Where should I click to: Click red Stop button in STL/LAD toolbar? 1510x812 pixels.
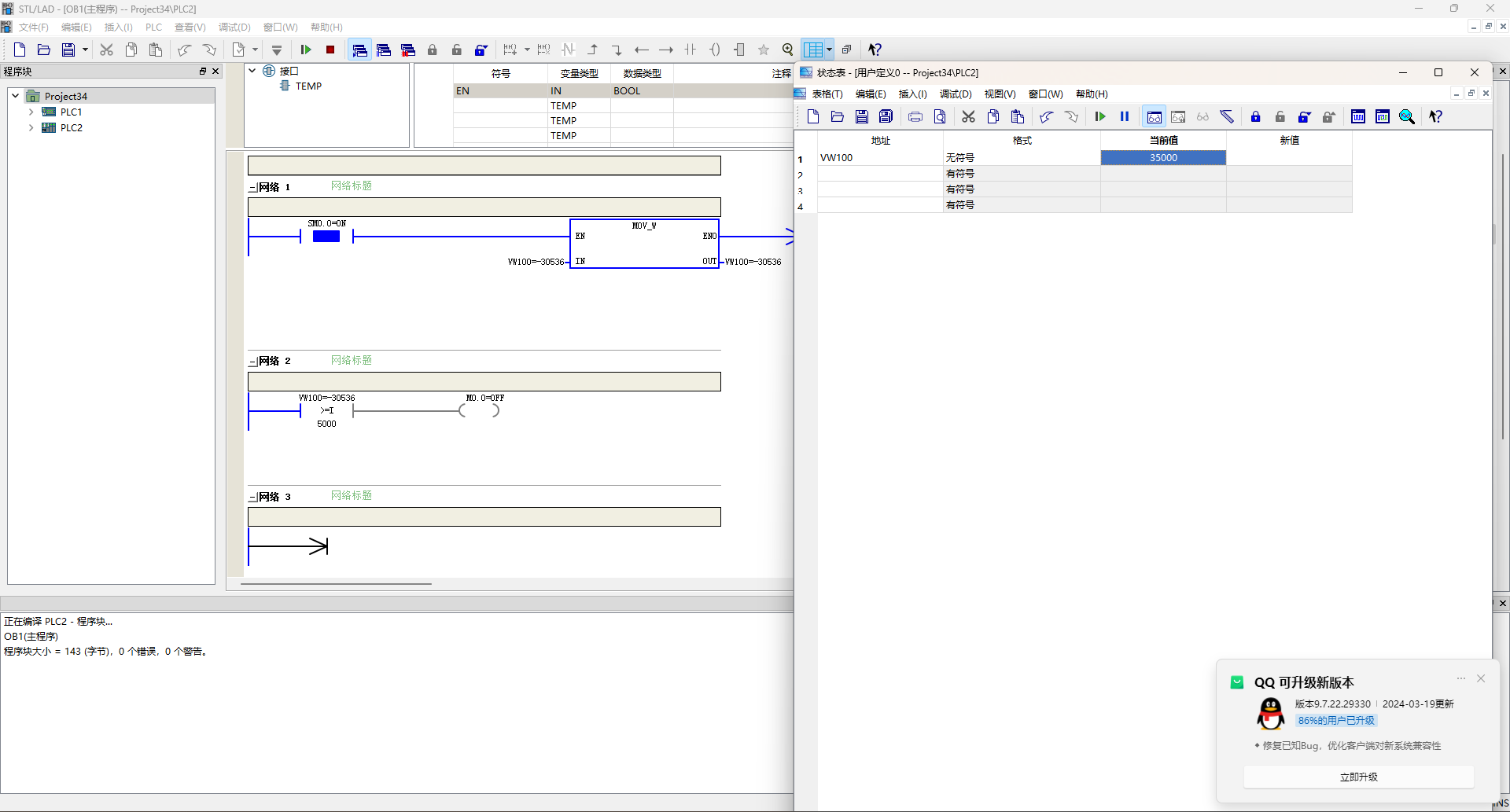tap(330, 50)
